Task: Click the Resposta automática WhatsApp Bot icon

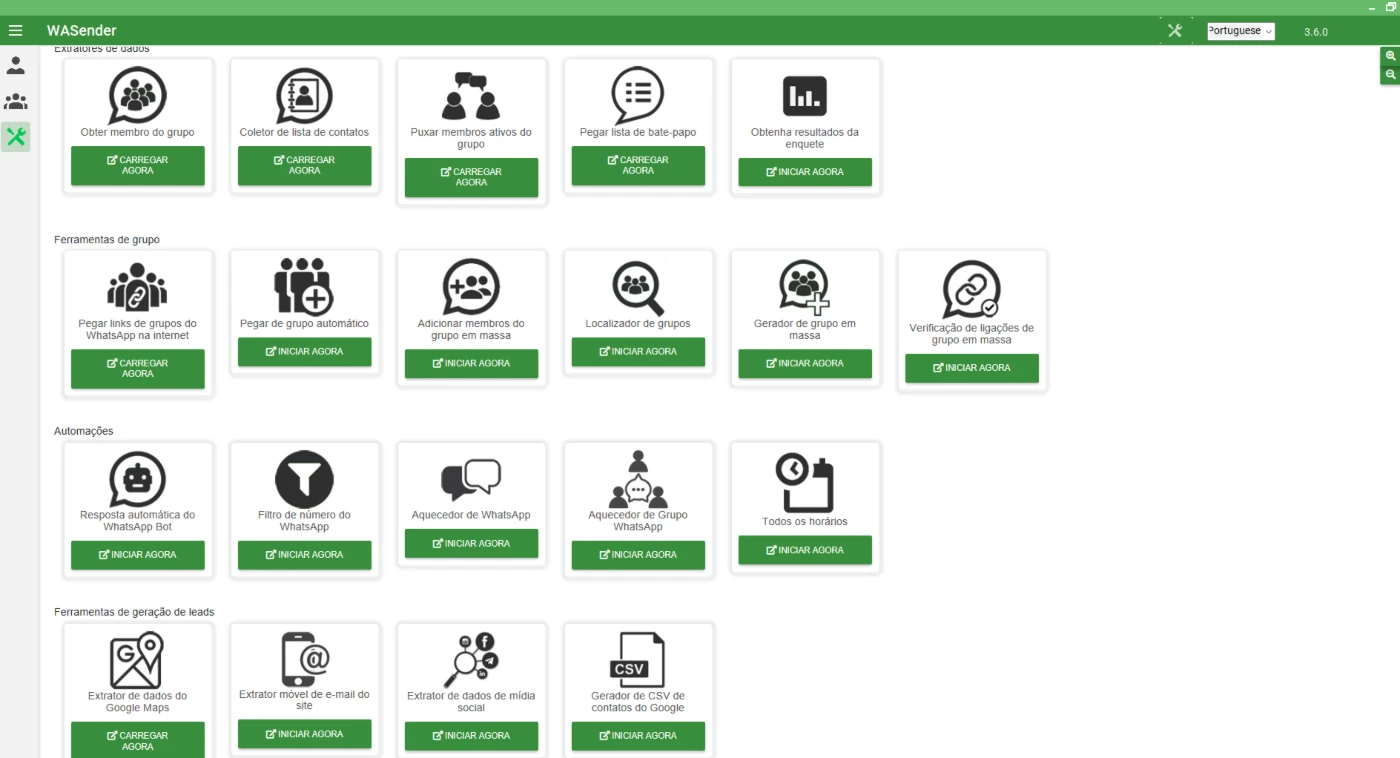Action: [x=137, y=479]
